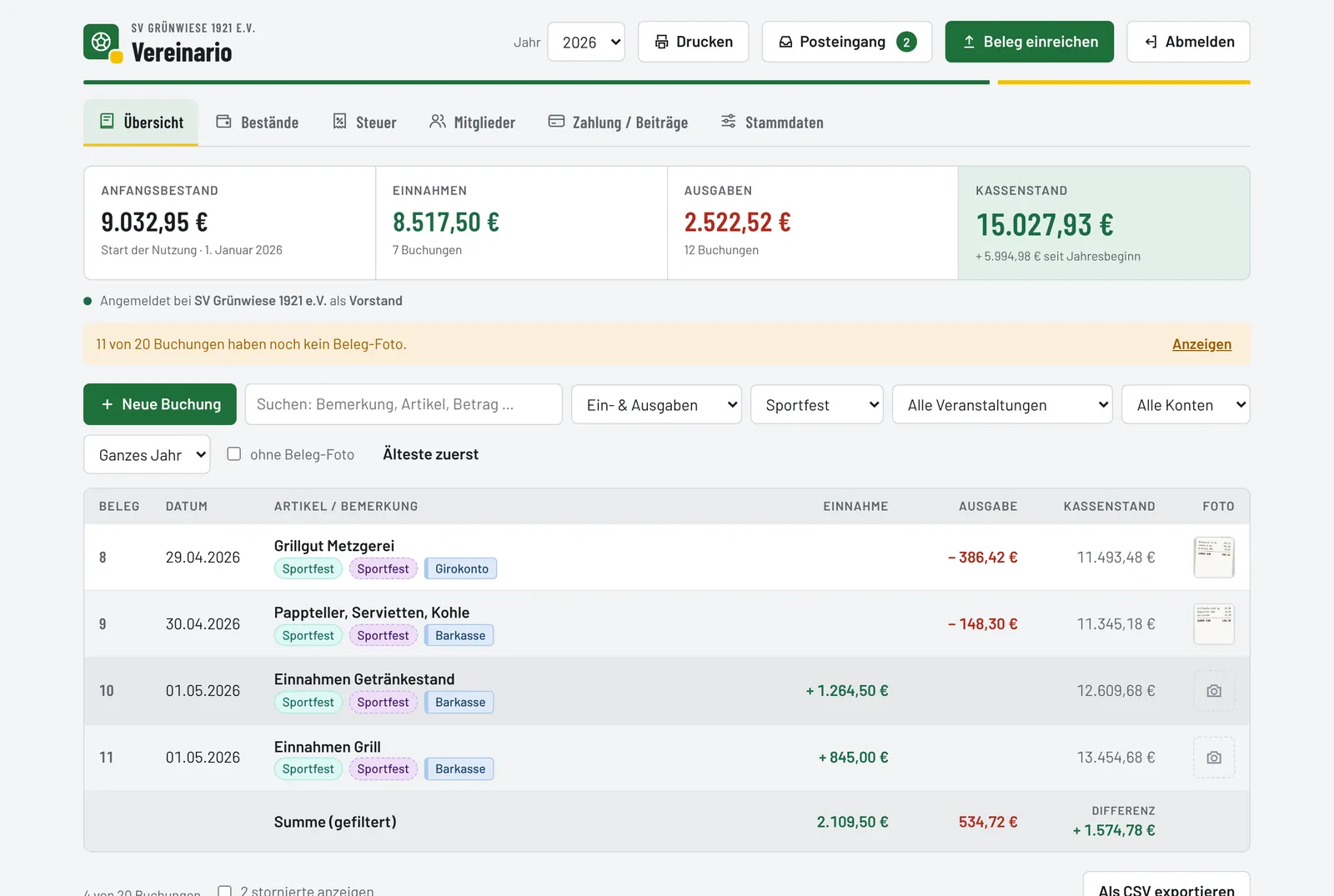
Task: Go to the Stammdaten tab
Action: [772, 123]
